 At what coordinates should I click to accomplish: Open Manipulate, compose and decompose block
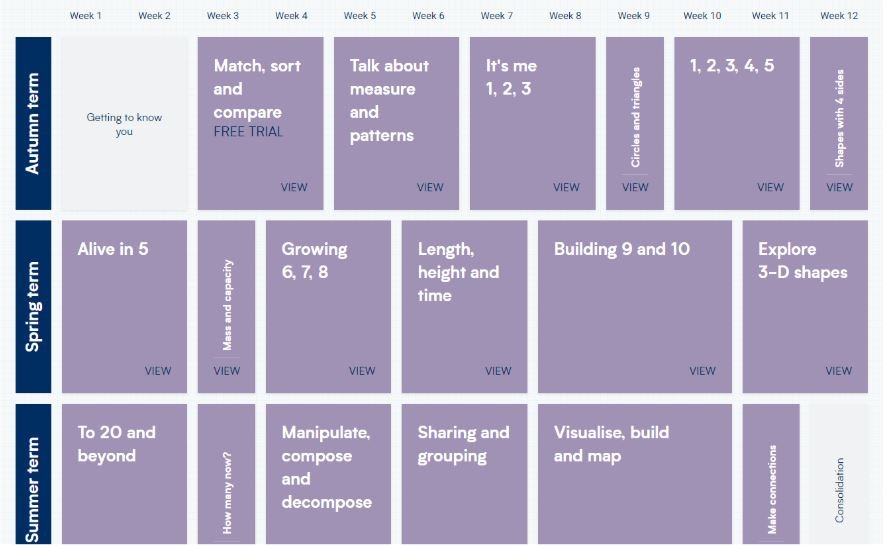328,474
